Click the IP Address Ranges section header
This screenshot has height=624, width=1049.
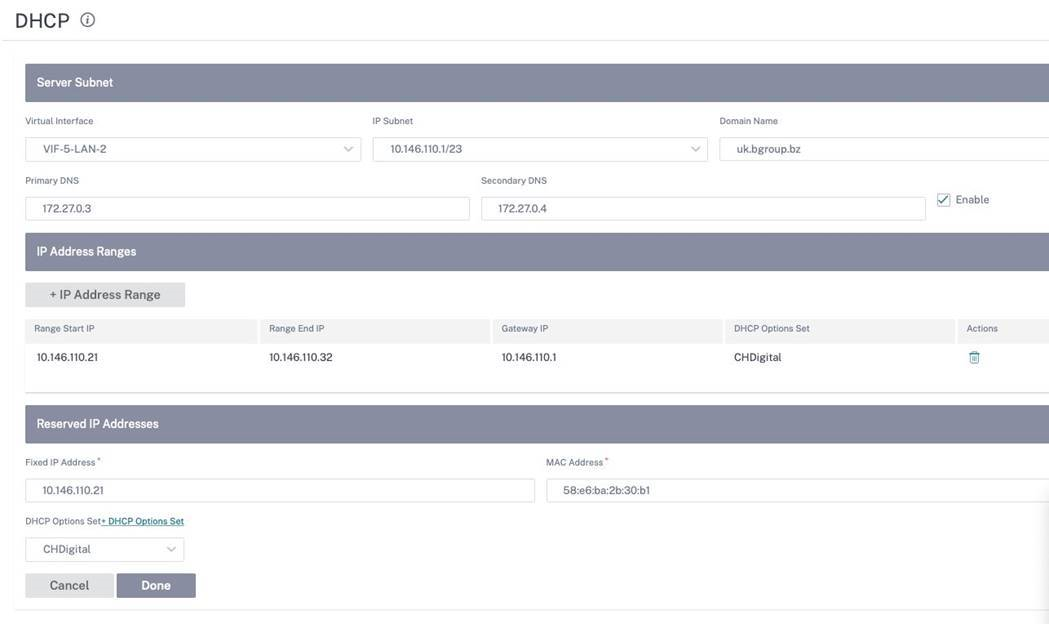[x=537, y=252]
